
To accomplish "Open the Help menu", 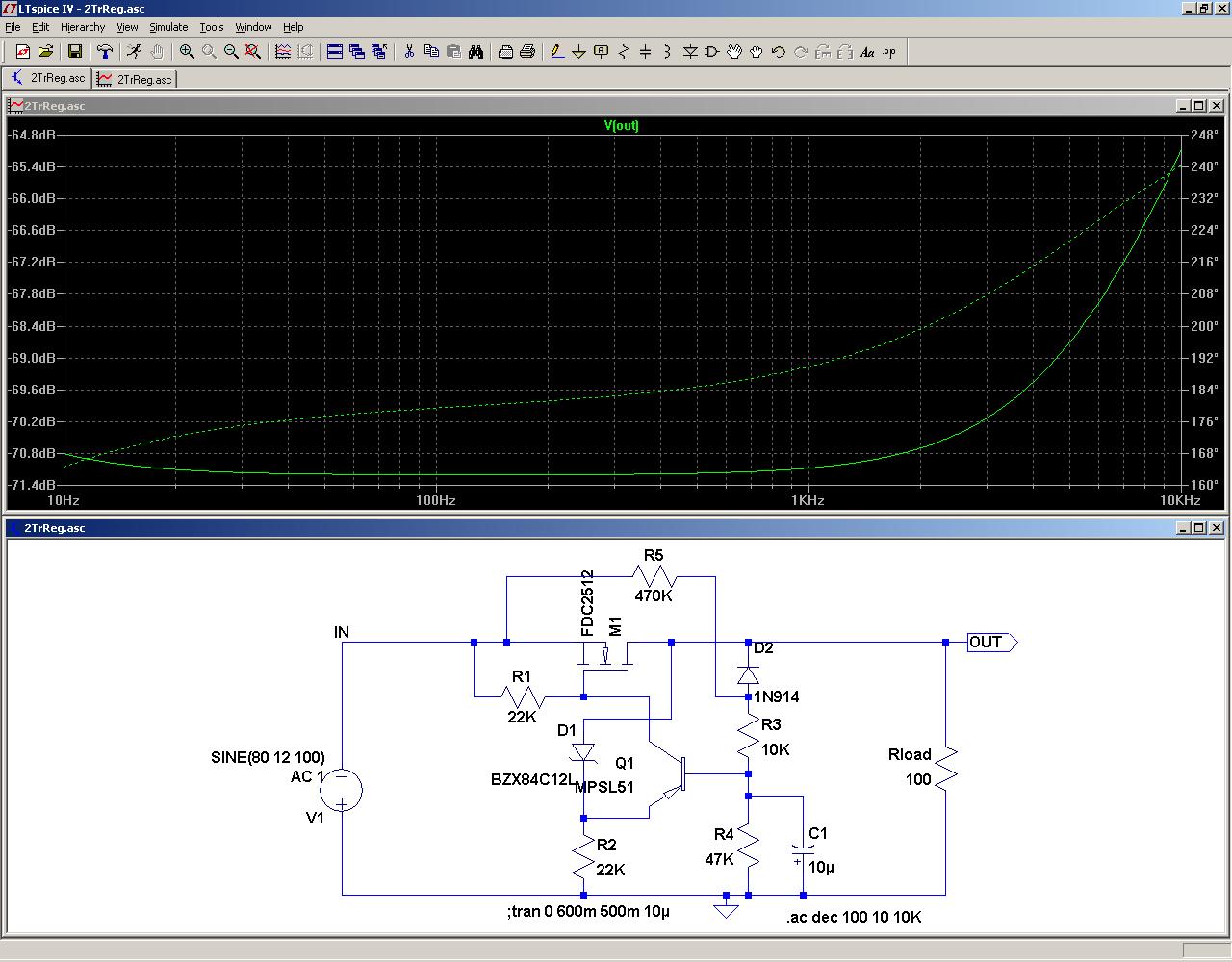I will pyautogui.click(x=294, y=27).
